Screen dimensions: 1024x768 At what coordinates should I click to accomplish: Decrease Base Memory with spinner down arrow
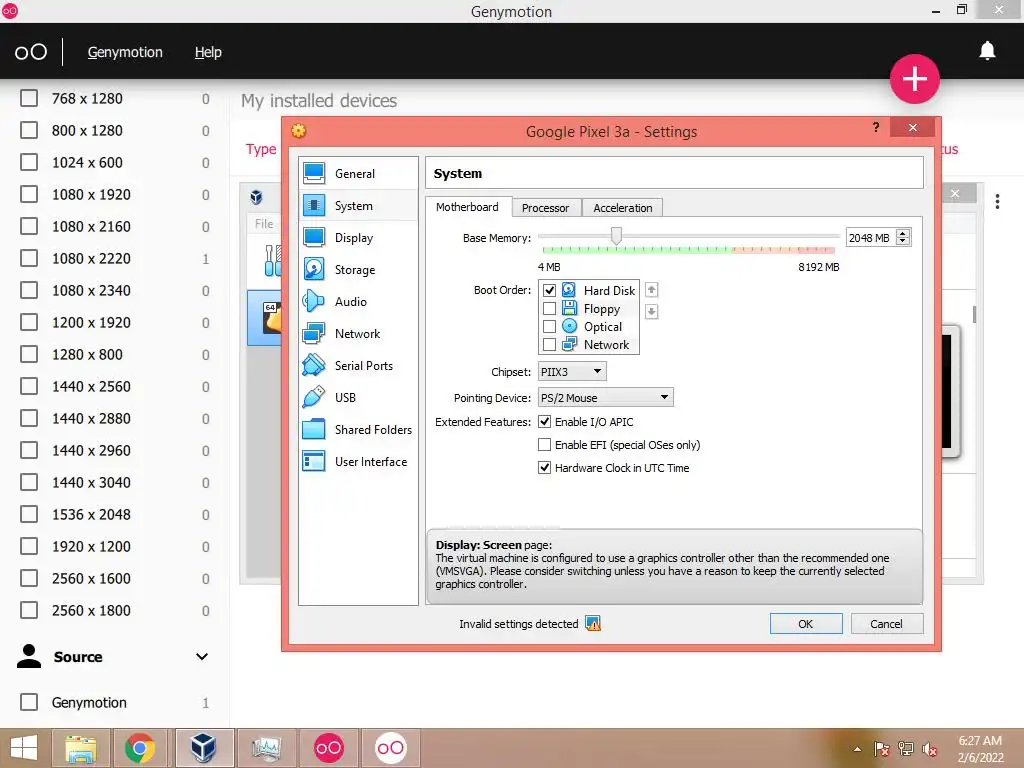coord(903,241)
